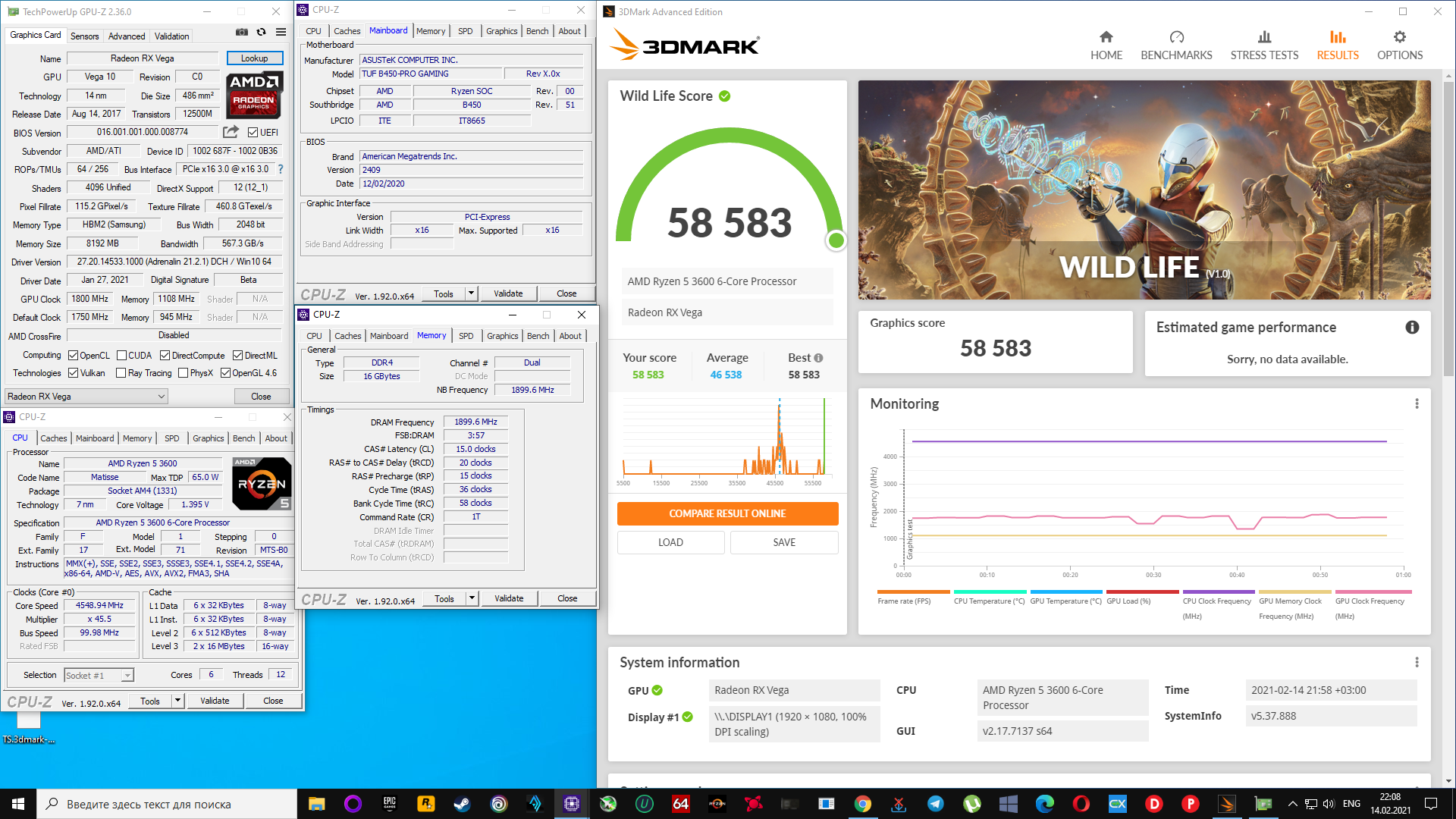Open Epic Games launcher from taskbar
Viewport: 1456px width, 819px height.
click(x=389, y=804)
